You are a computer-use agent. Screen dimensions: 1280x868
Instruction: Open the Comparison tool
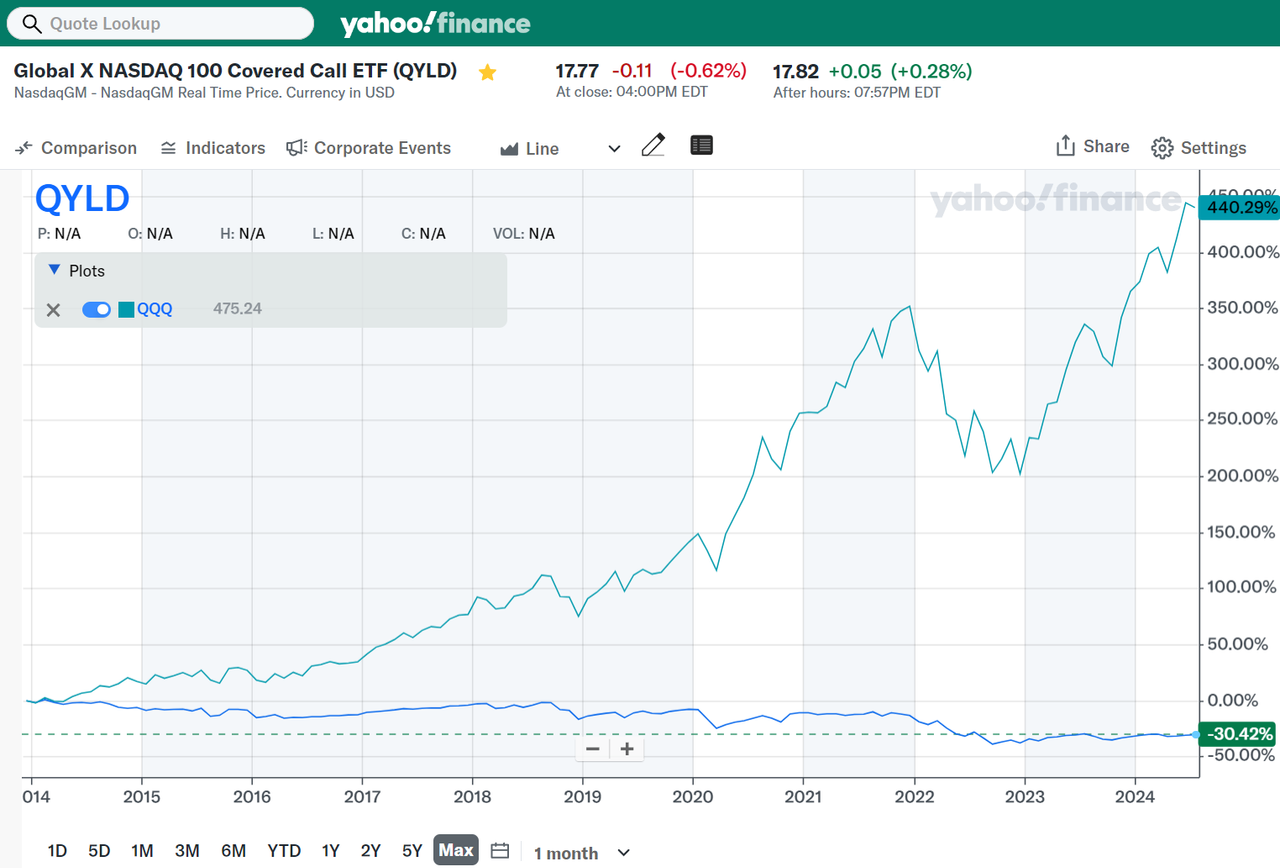[x=75, y=147]
